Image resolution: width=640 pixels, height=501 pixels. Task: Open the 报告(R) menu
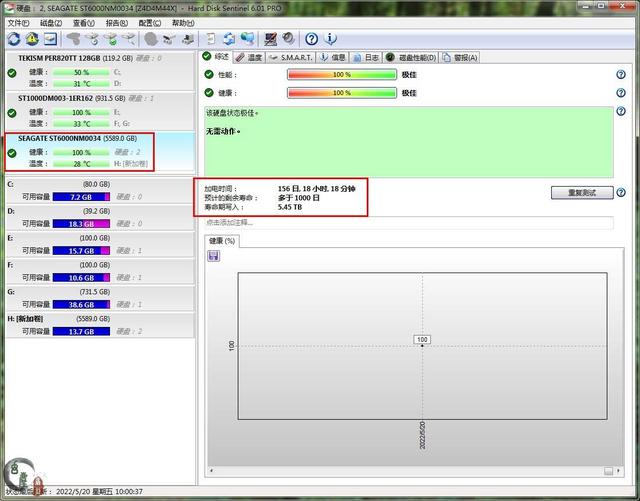coord(117,23)
